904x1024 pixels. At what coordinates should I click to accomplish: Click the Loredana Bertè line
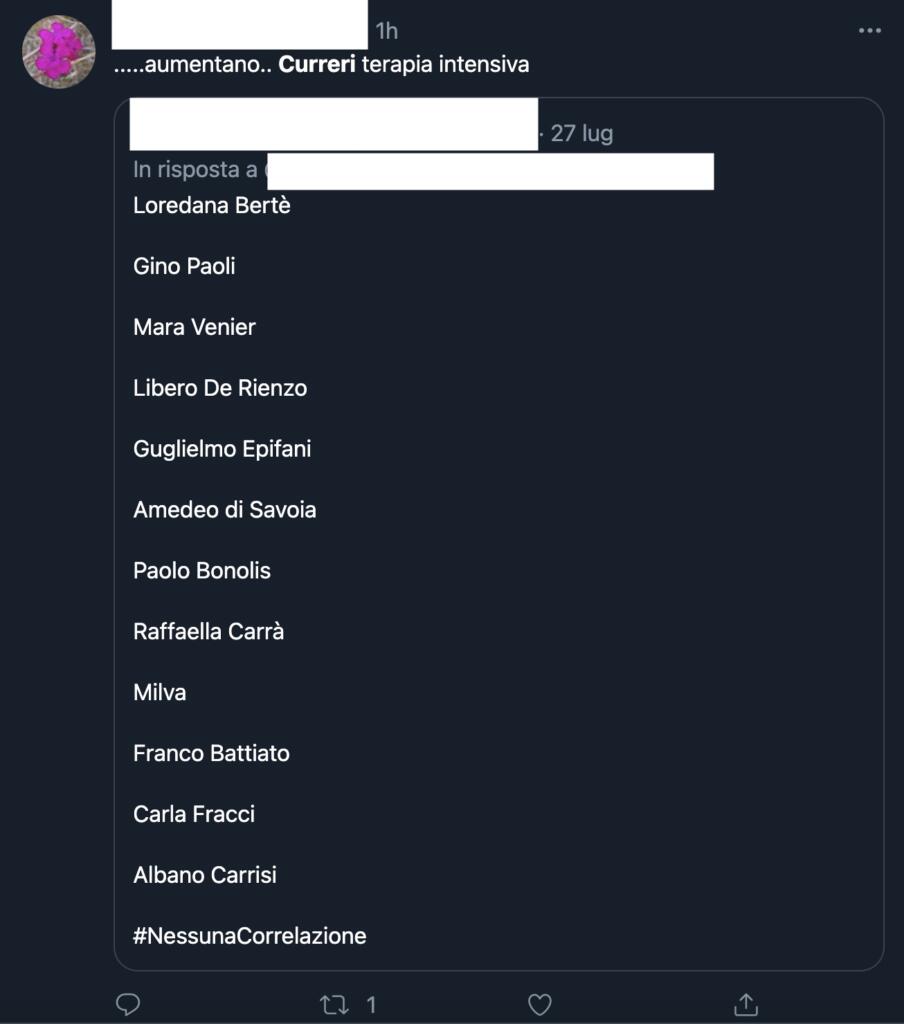tap(212, 205)
